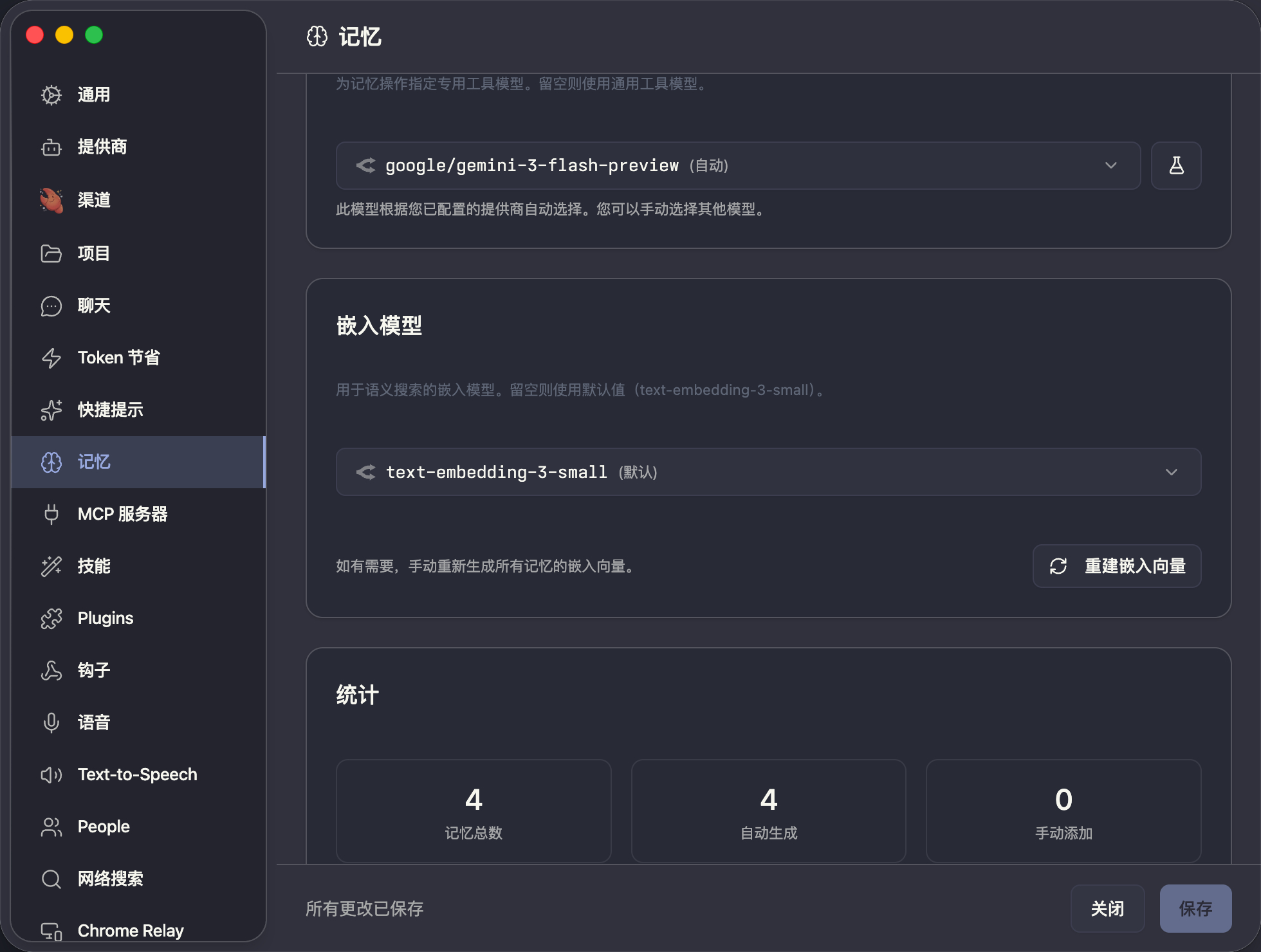Click the 技能 magic wand icon
The image size is (1261, 952).
(51, 566)
